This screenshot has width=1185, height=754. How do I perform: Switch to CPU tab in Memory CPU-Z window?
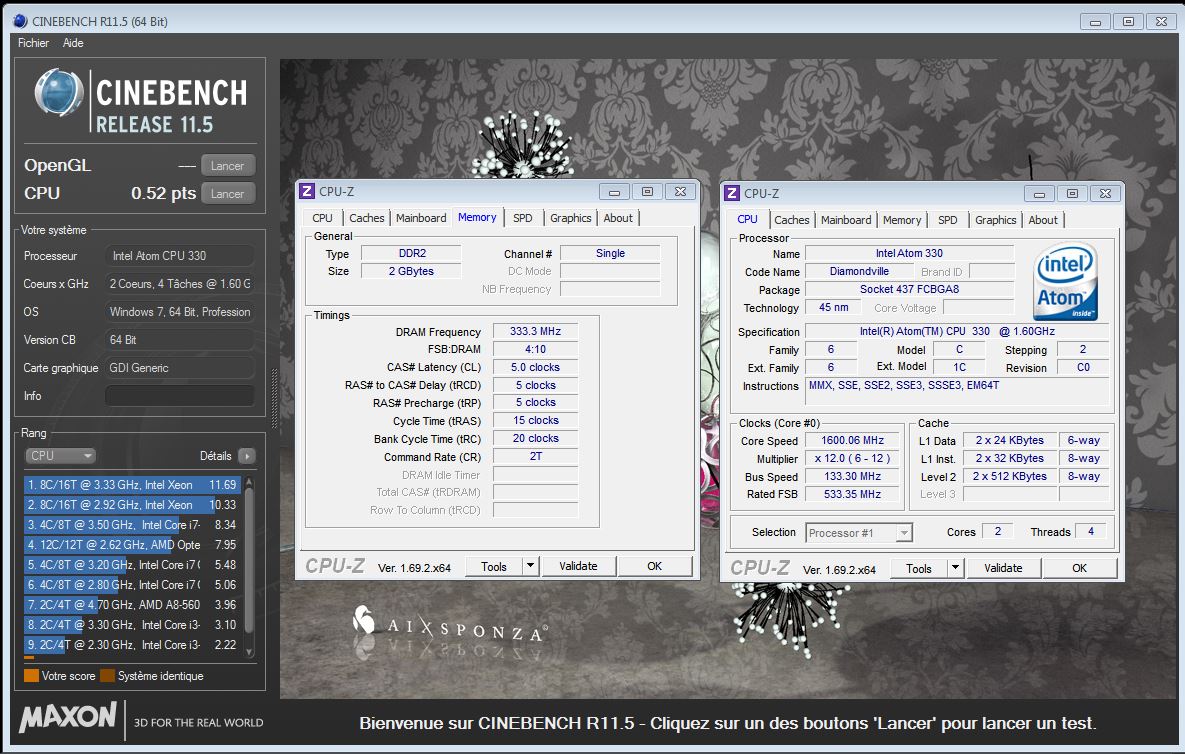(323, 218)
